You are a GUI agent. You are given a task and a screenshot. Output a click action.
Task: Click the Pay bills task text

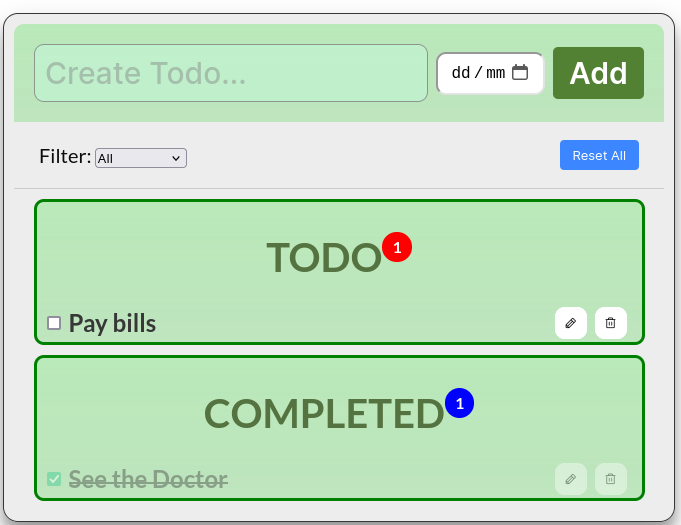[x=112, y=323]
